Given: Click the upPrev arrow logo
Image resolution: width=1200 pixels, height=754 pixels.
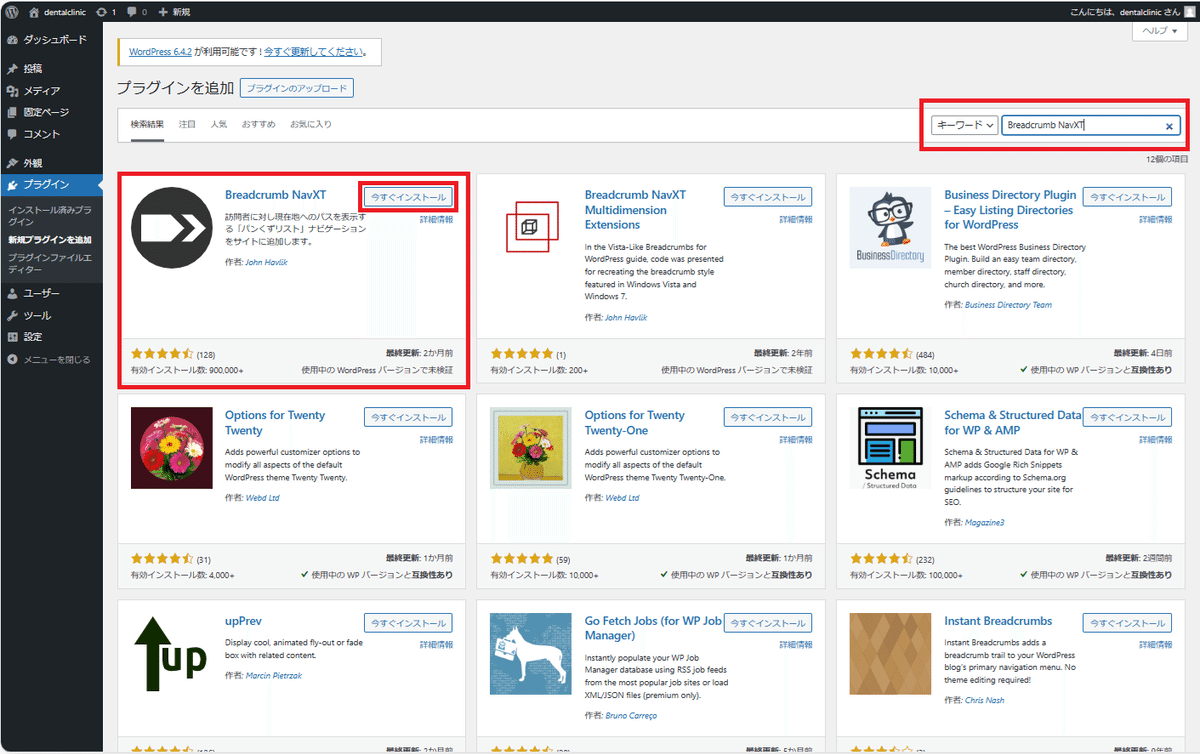Looking at the screenshot, I should pyautogui.click(x=172, y=654).
